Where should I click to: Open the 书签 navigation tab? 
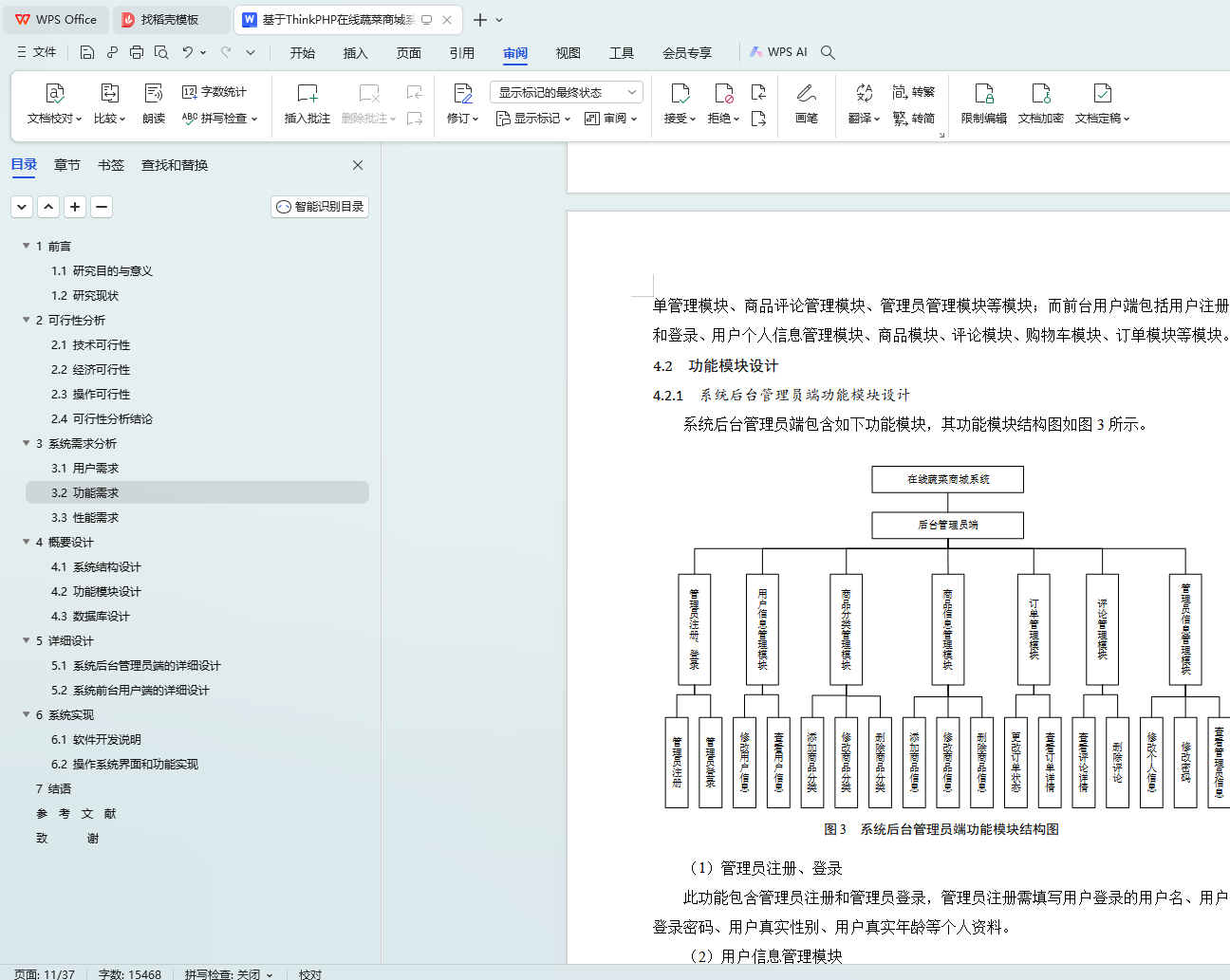(111, 165)
